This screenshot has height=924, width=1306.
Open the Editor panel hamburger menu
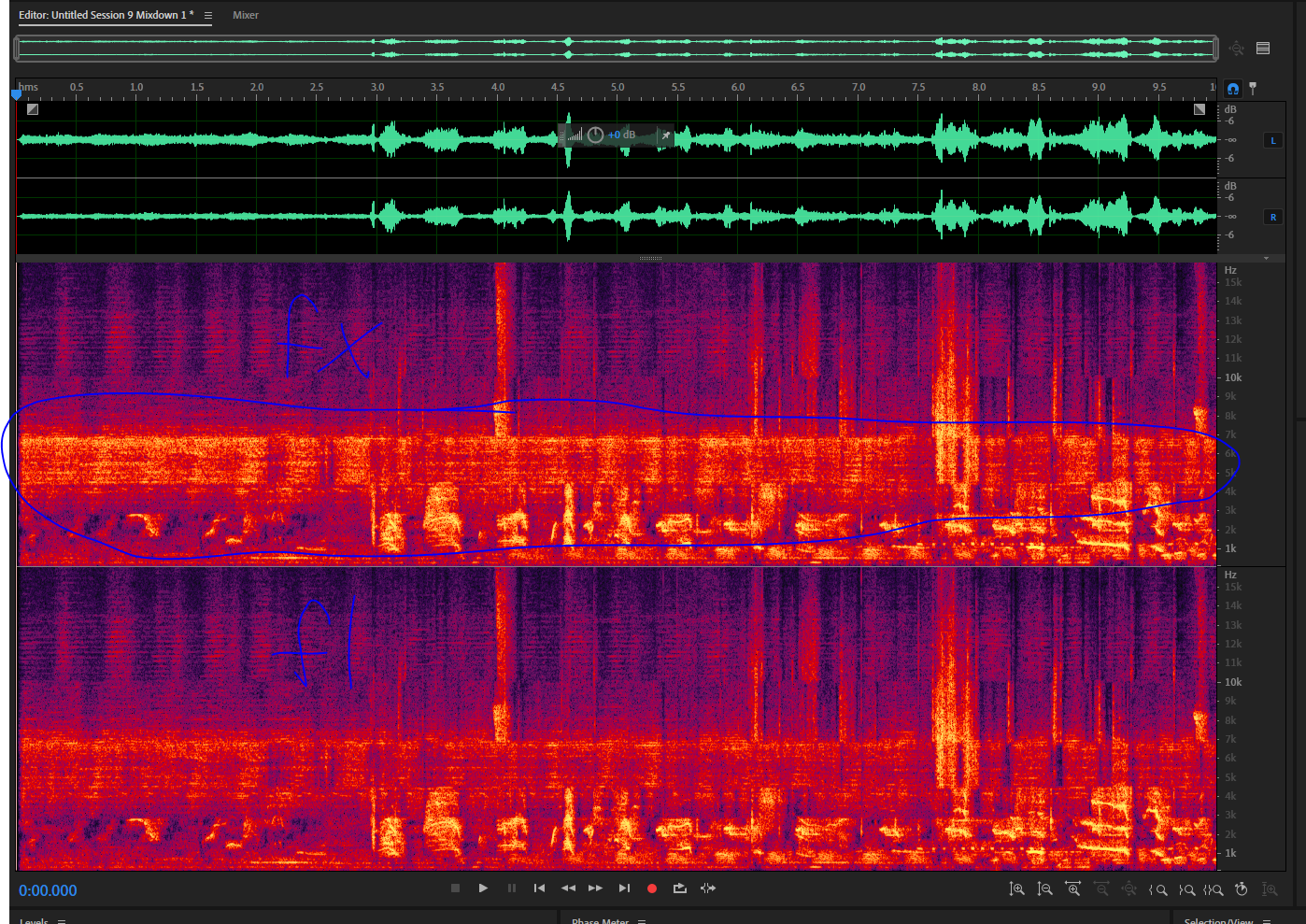(x=208, y=16)
